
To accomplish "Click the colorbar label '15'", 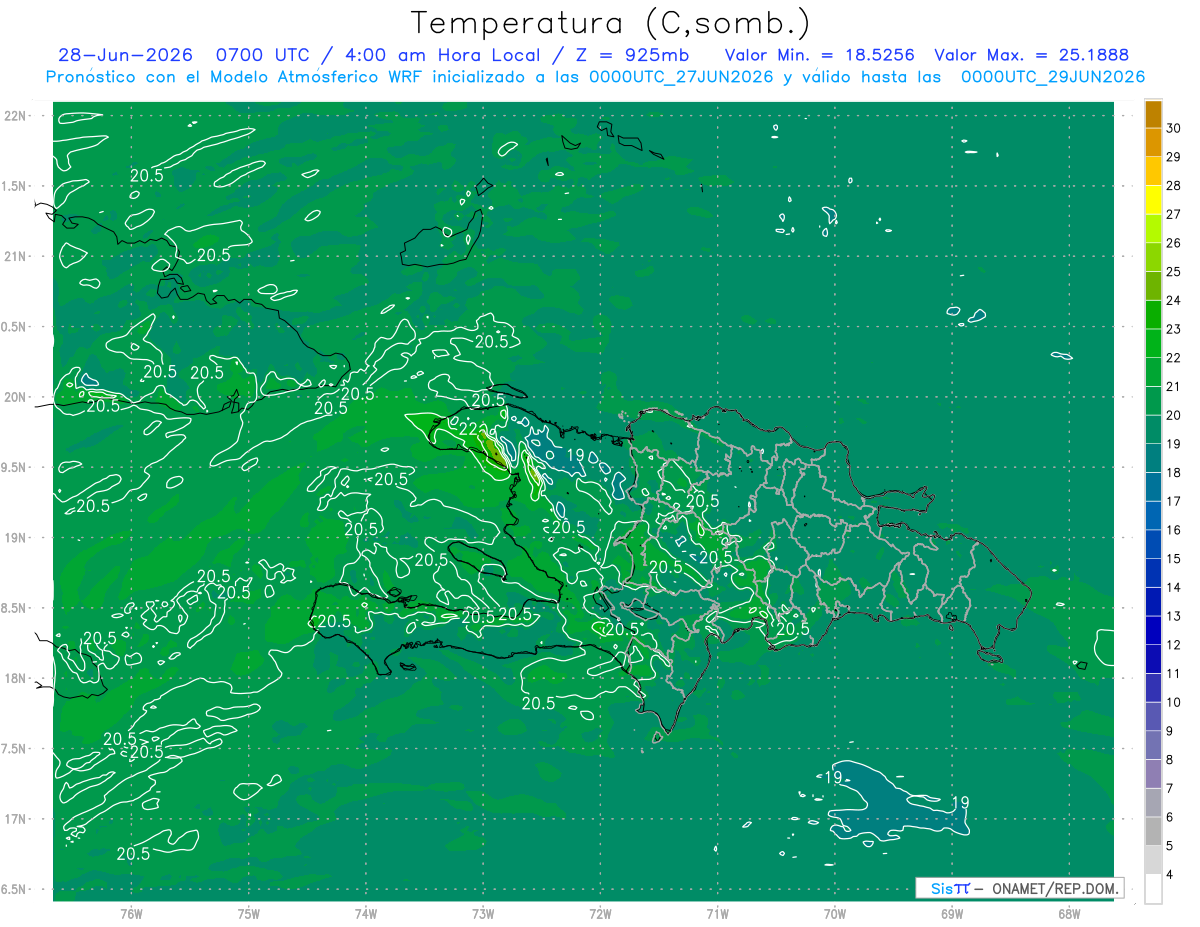I will (1174, 558).
